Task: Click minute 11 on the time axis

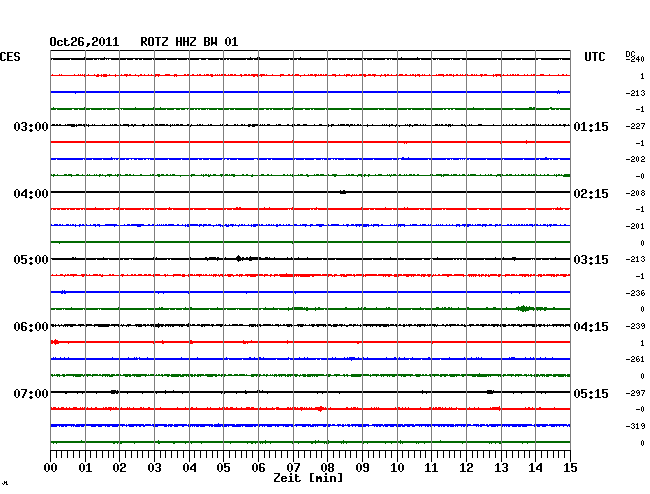Action: tap(431, 467)
